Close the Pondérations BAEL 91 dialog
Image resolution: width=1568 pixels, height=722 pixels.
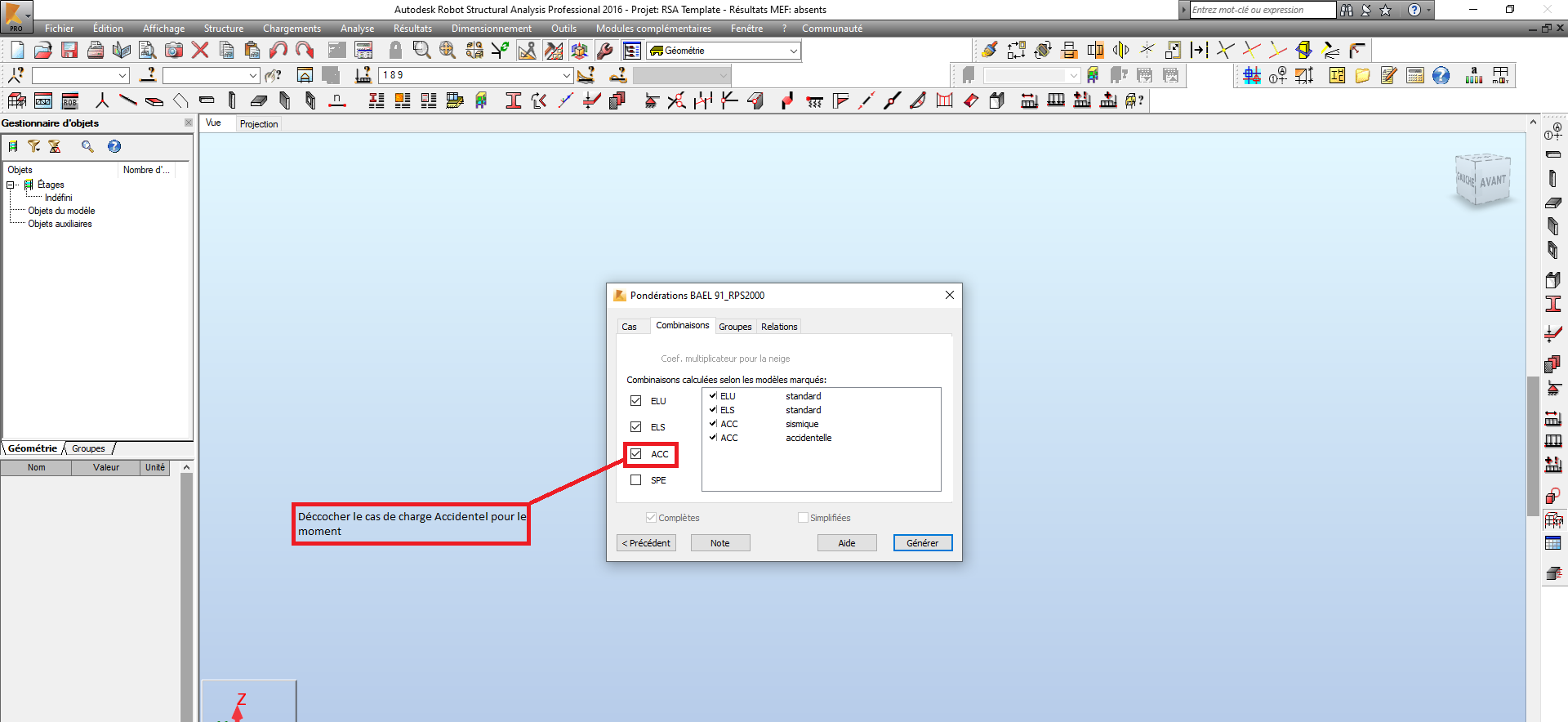950,295
